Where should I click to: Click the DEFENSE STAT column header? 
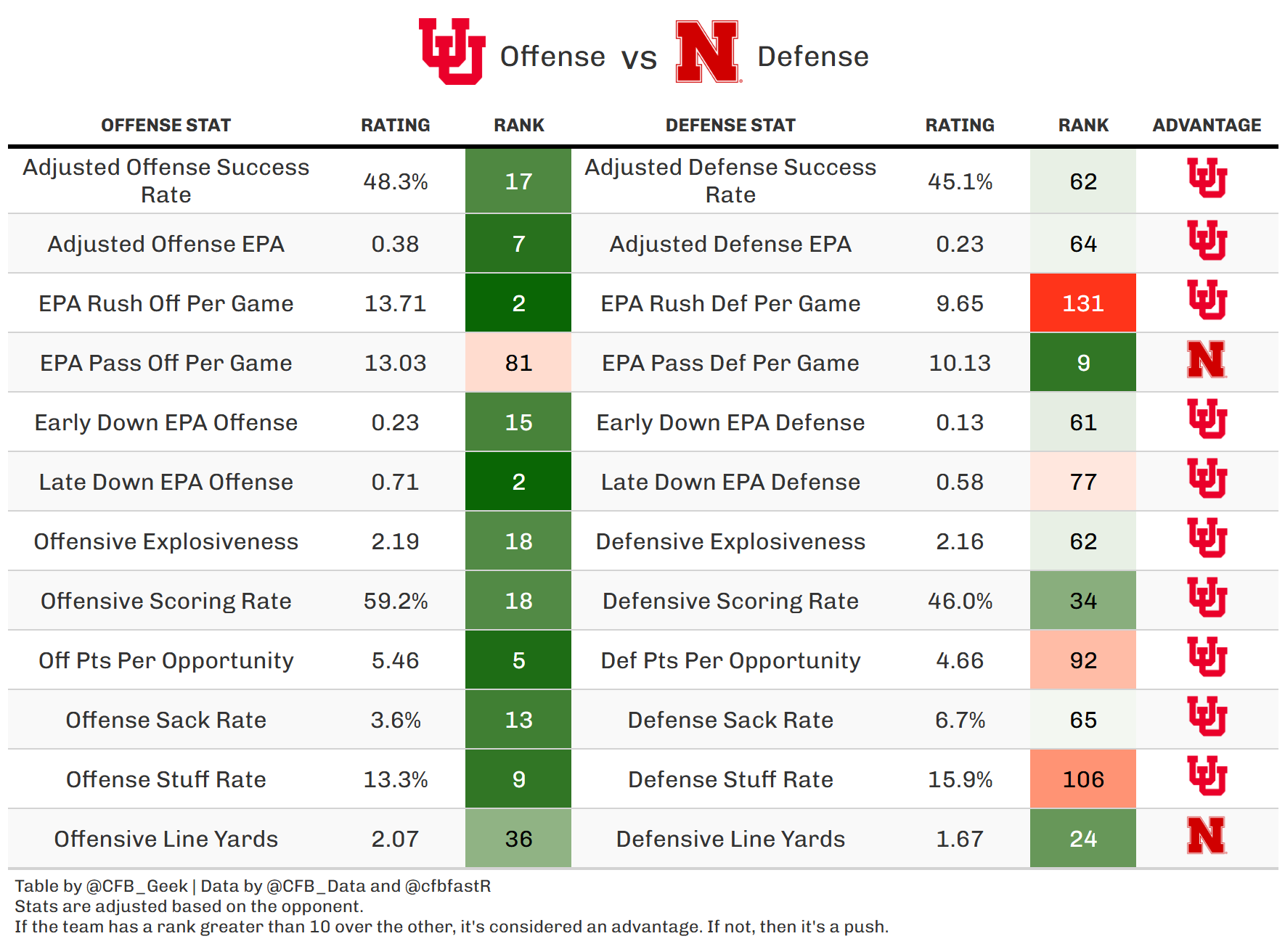(x=730, y=126)
